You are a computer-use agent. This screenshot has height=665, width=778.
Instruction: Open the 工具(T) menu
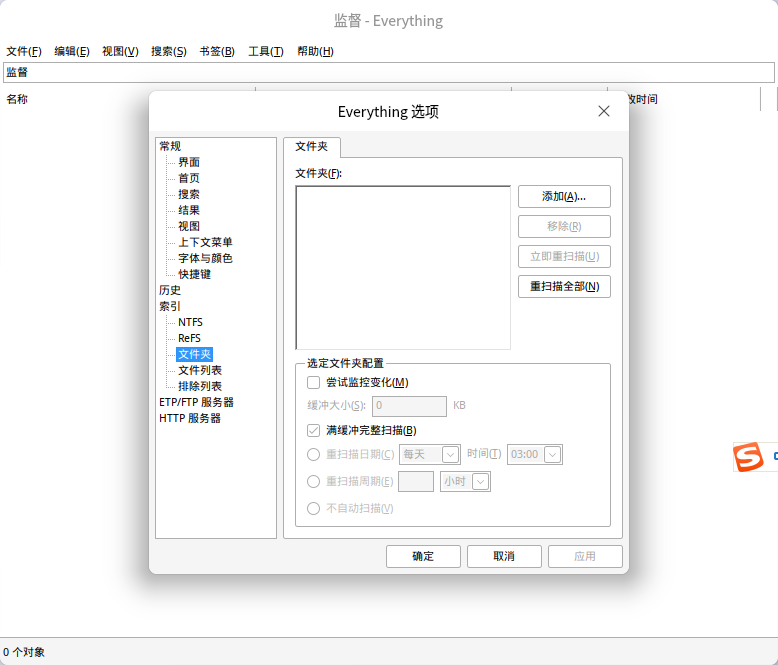(x=265, y=51)
